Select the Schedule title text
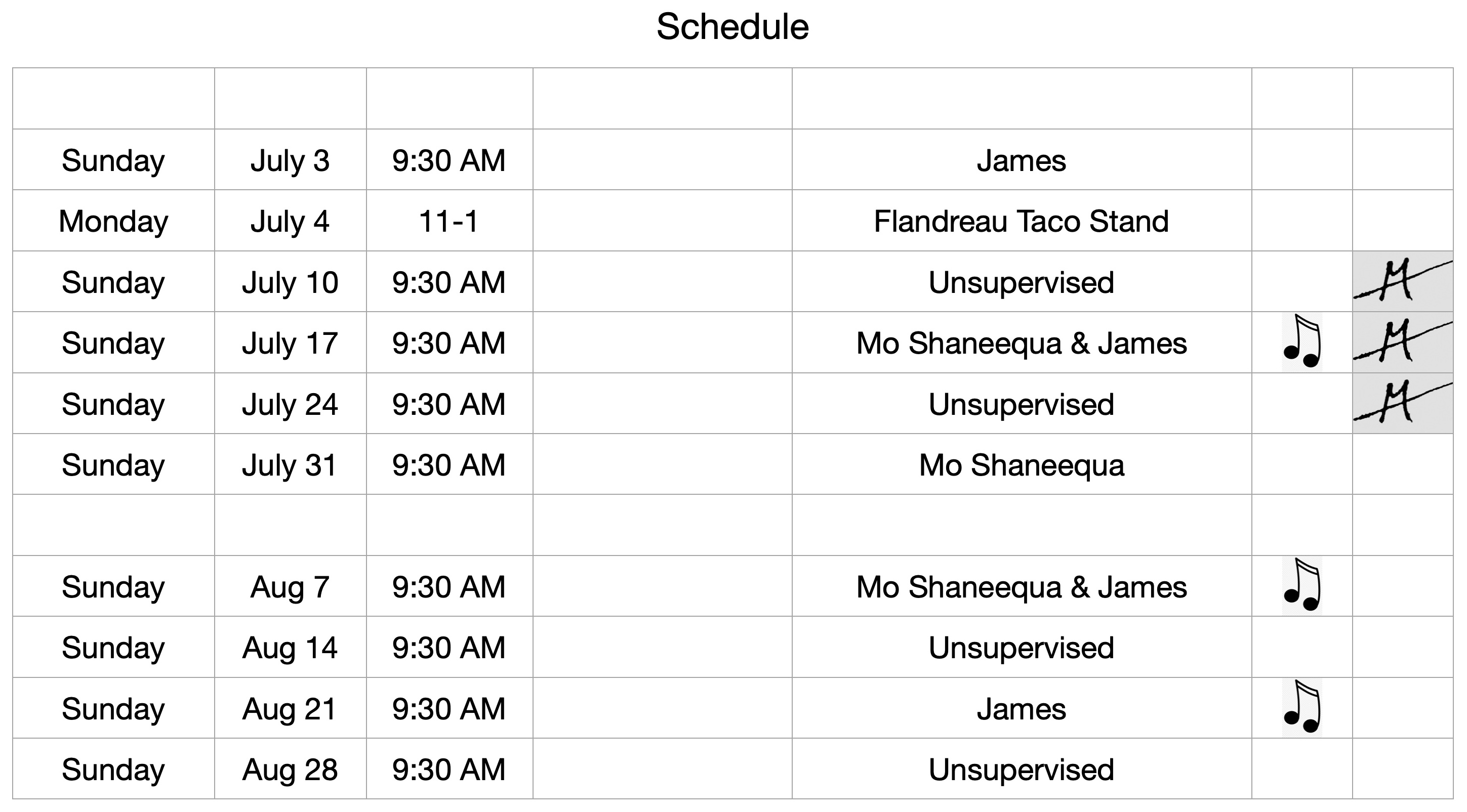 (x=732, y=27)
